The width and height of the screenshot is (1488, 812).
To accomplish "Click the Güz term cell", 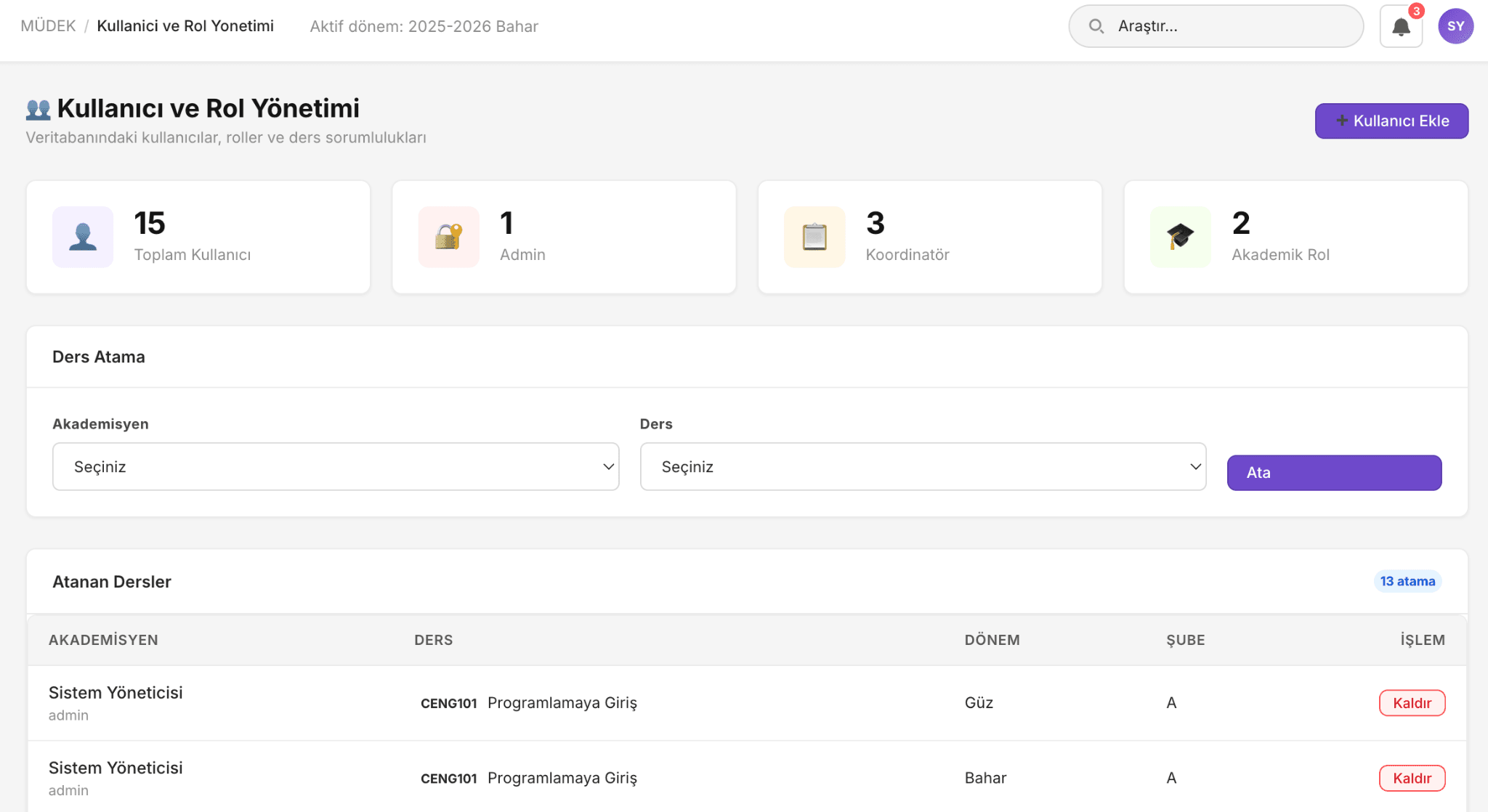I will pos(979,702).
